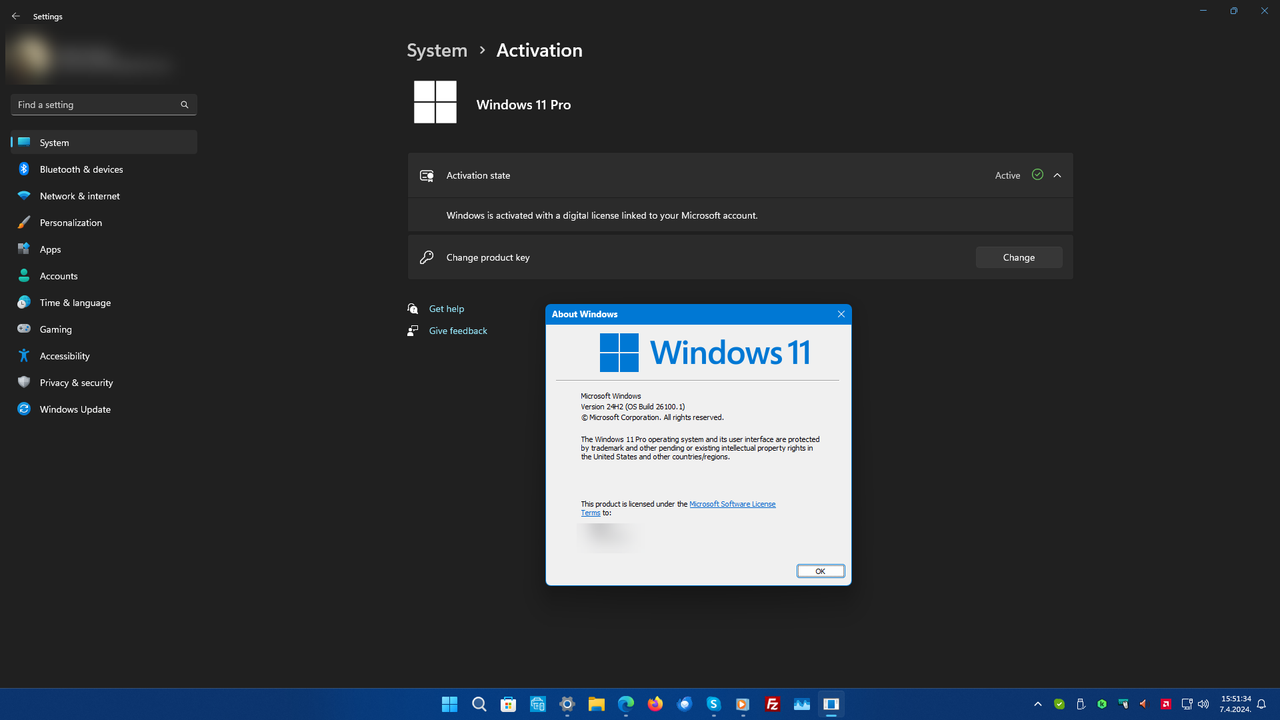Open the taskbar icon next to Microsoft Store
Image resolution: width=1280 pixels, height=720 pixels.
(x=537, y=704)
